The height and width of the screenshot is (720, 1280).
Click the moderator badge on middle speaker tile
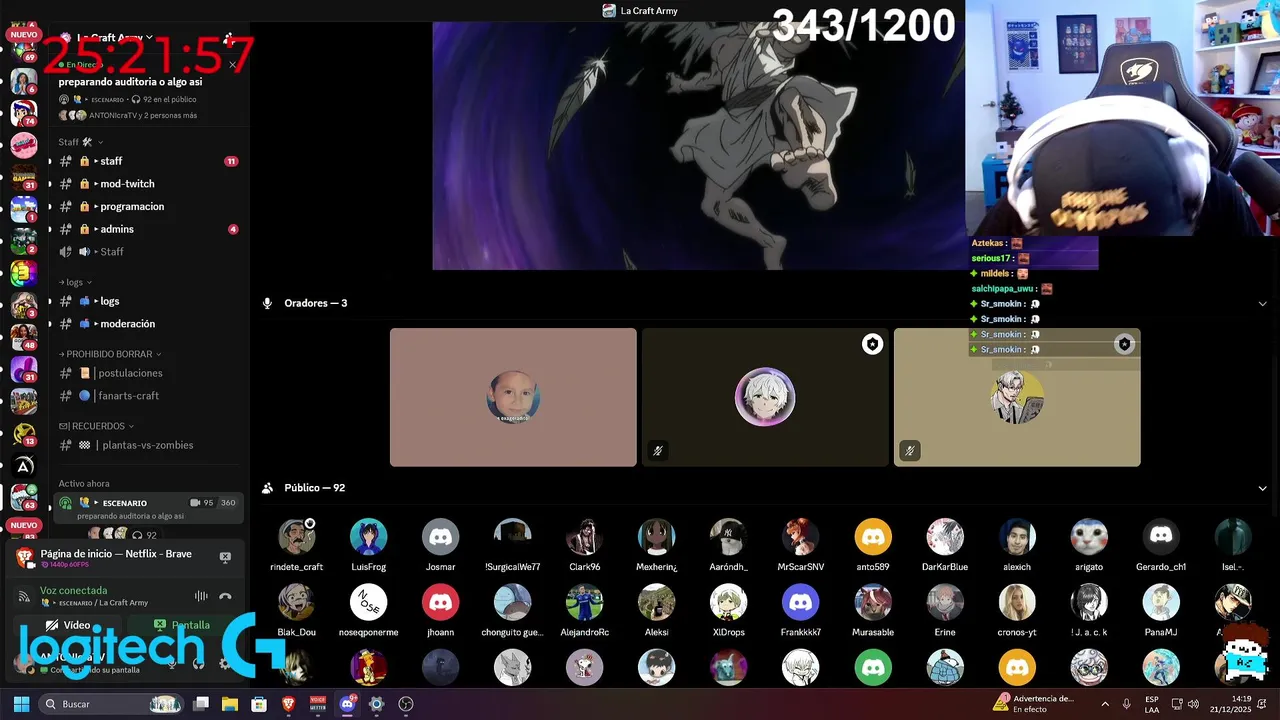pos(872,344)
